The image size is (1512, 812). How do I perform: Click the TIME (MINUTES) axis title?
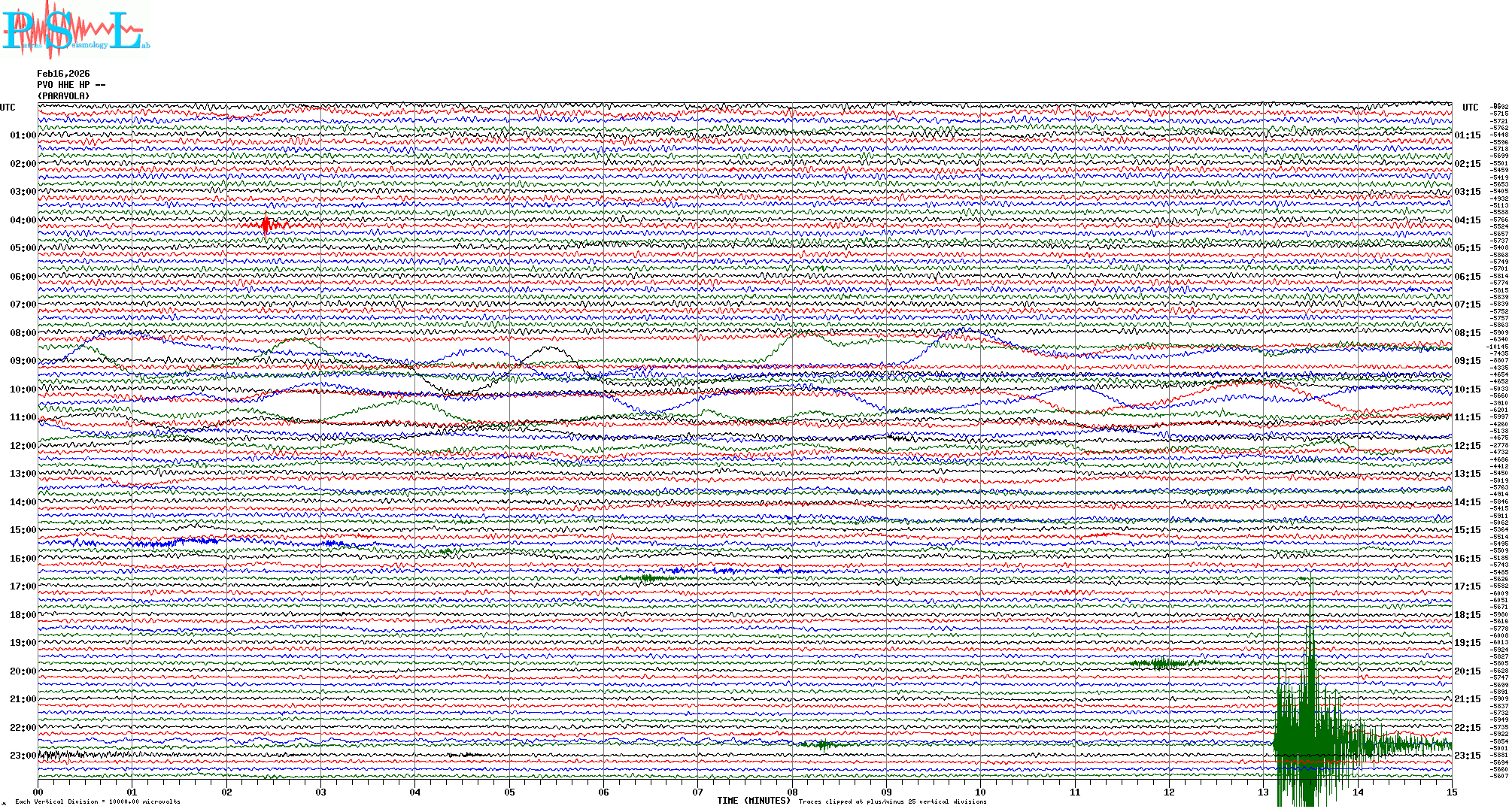click(754, 801)
